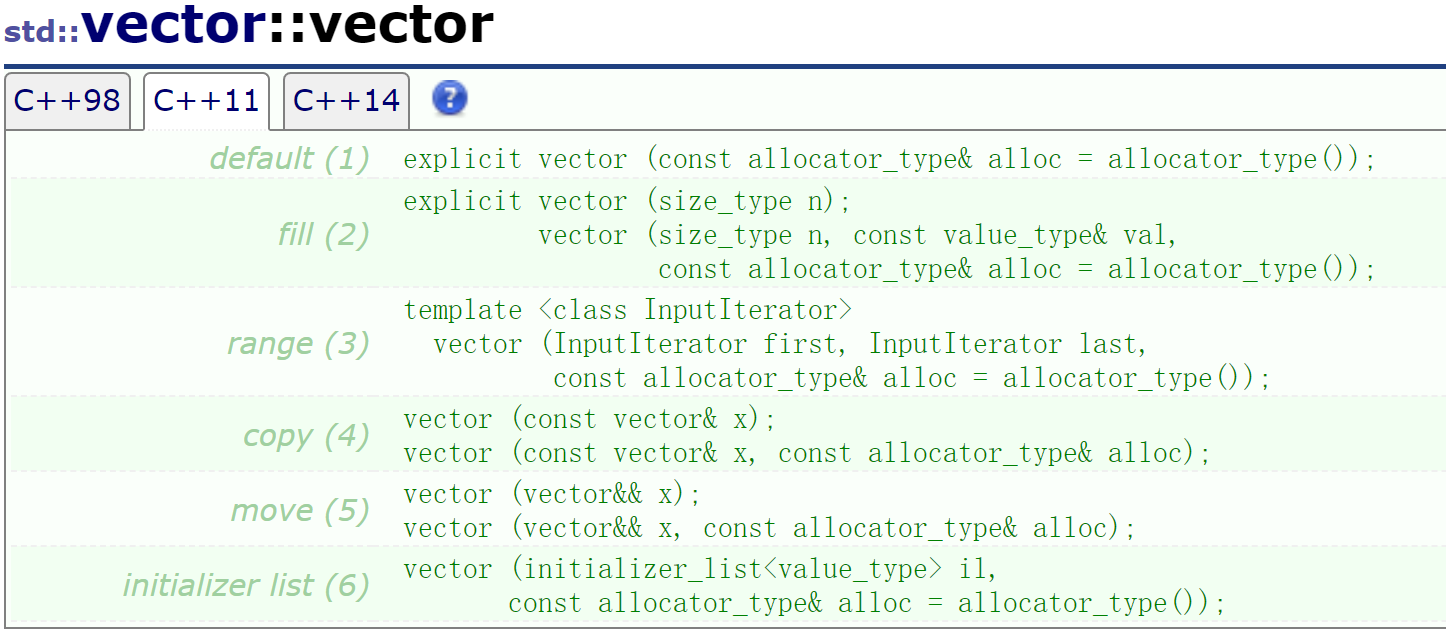Click the active C++11 tab
Screen dimensions: 1446x632
tap(206, 100)
